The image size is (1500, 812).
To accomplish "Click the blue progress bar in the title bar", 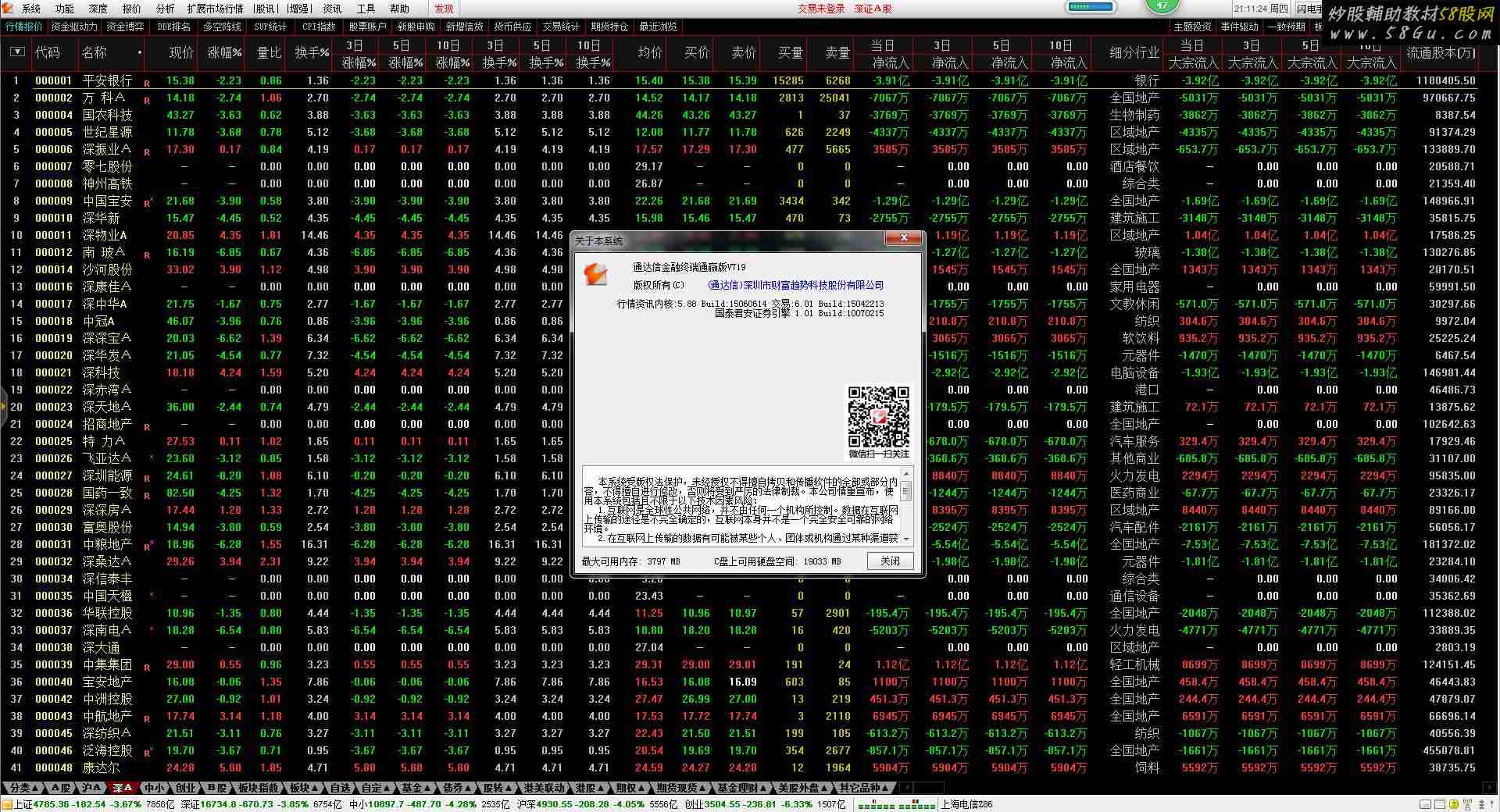I will point(1091,7).
